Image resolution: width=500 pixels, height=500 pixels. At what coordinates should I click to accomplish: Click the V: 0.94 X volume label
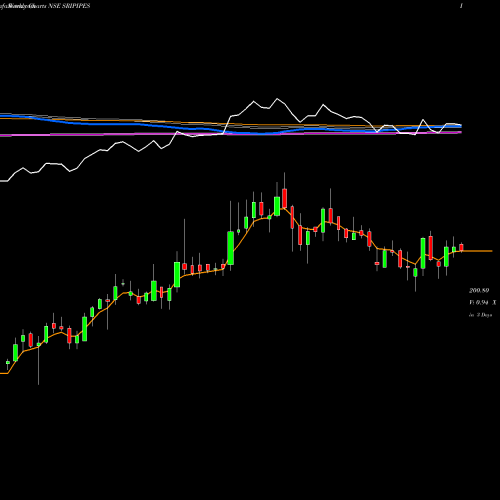coord(483,303)
